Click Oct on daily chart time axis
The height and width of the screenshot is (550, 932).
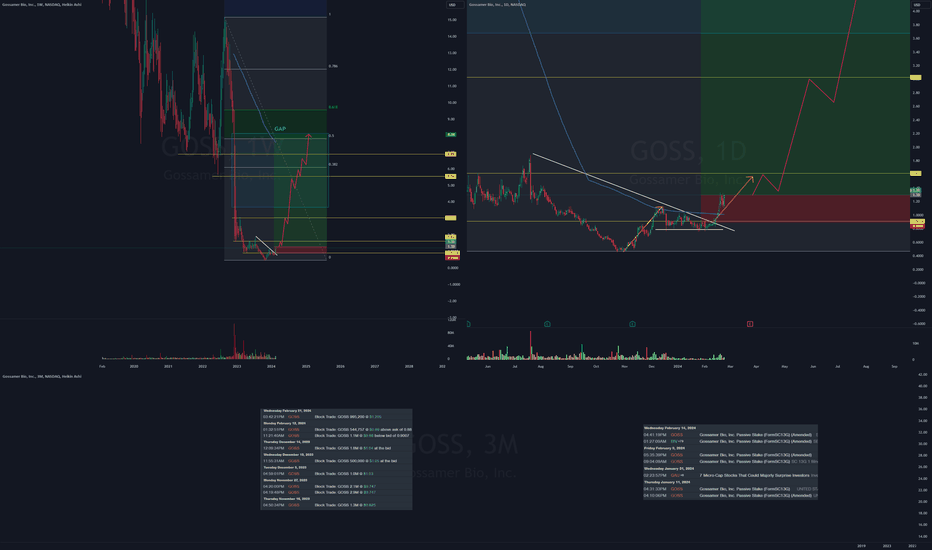[x=596, y=366]
